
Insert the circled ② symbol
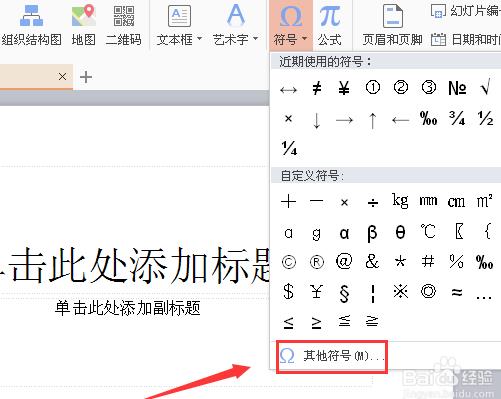point(401,88)
